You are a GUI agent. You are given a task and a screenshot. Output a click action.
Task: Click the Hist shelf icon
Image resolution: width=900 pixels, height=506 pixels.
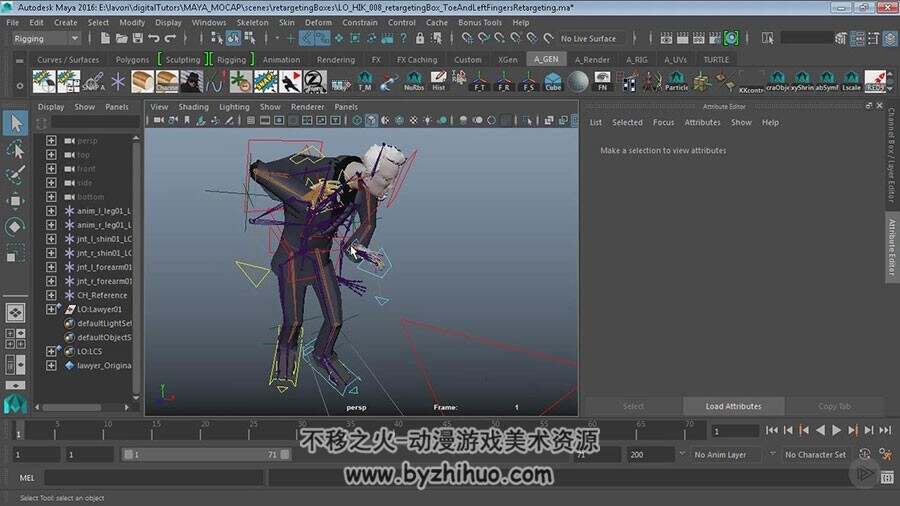tap(439, 81)
